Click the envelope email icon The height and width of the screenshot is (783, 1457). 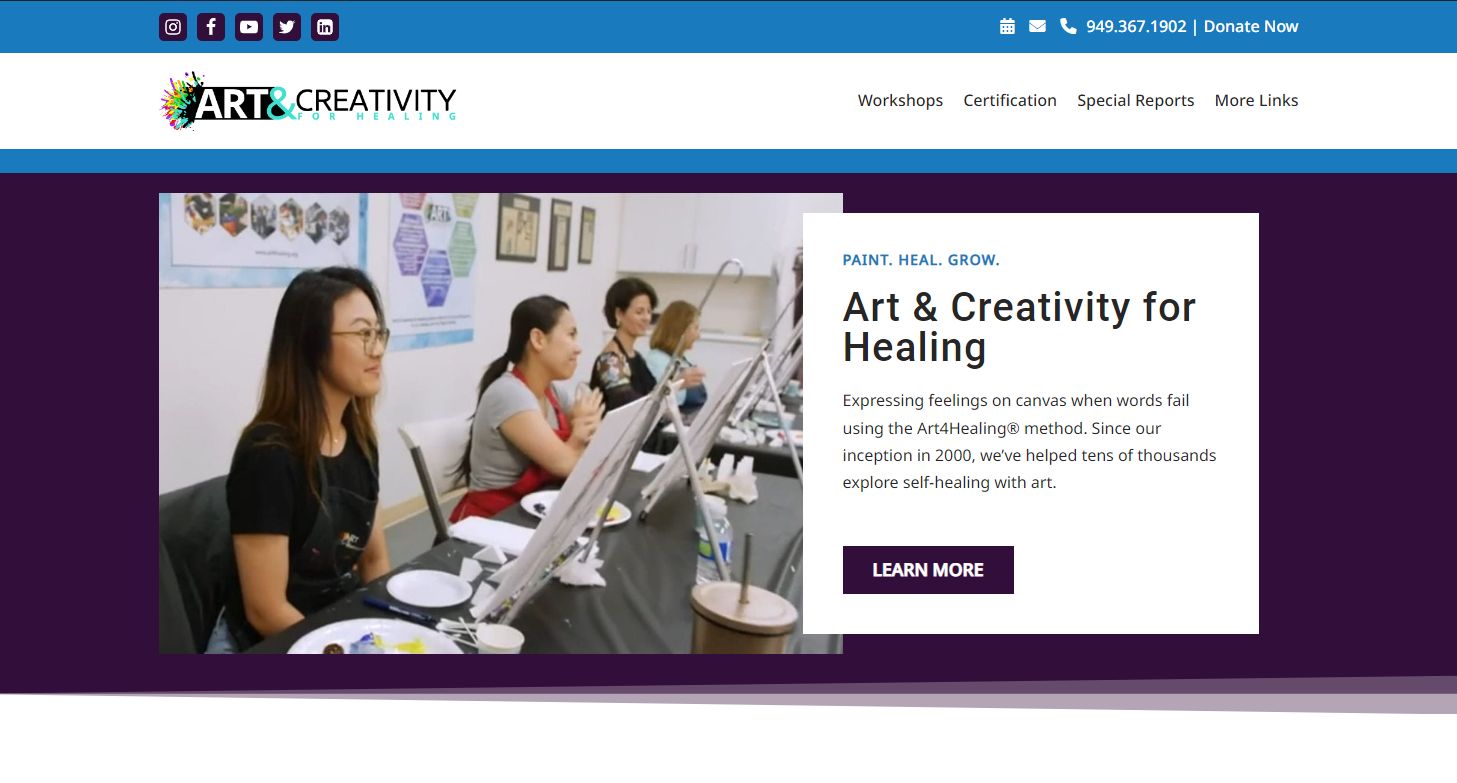[1037, 26]
